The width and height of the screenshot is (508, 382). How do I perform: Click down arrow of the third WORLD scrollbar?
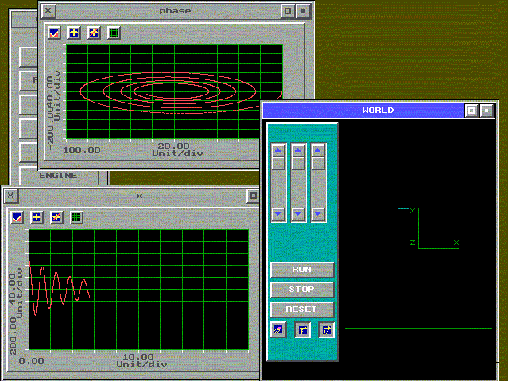(318, 213)
